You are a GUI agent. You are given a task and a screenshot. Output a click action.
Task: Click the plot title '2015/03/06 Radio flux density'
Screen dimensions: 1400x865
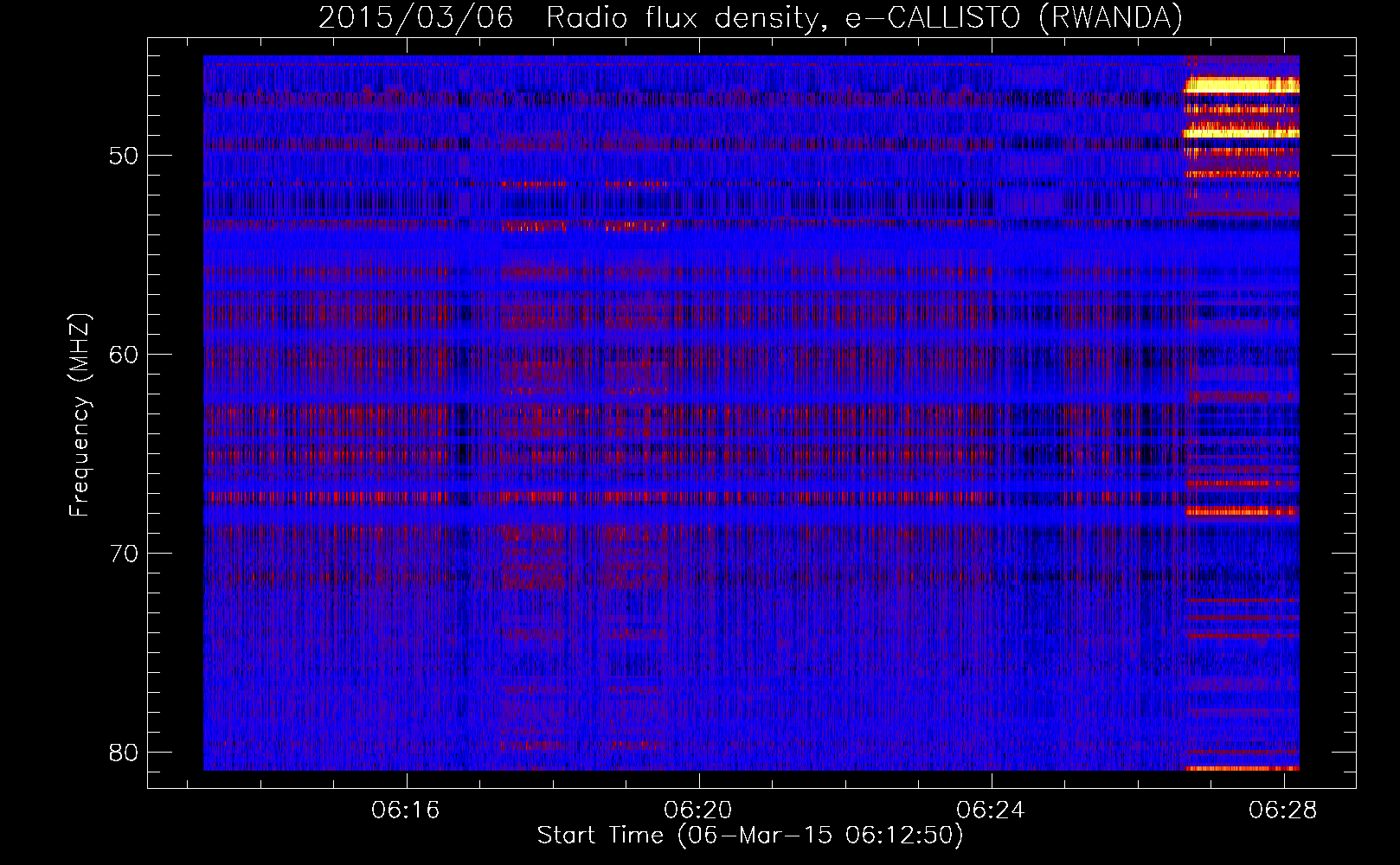tap(568, 17)
